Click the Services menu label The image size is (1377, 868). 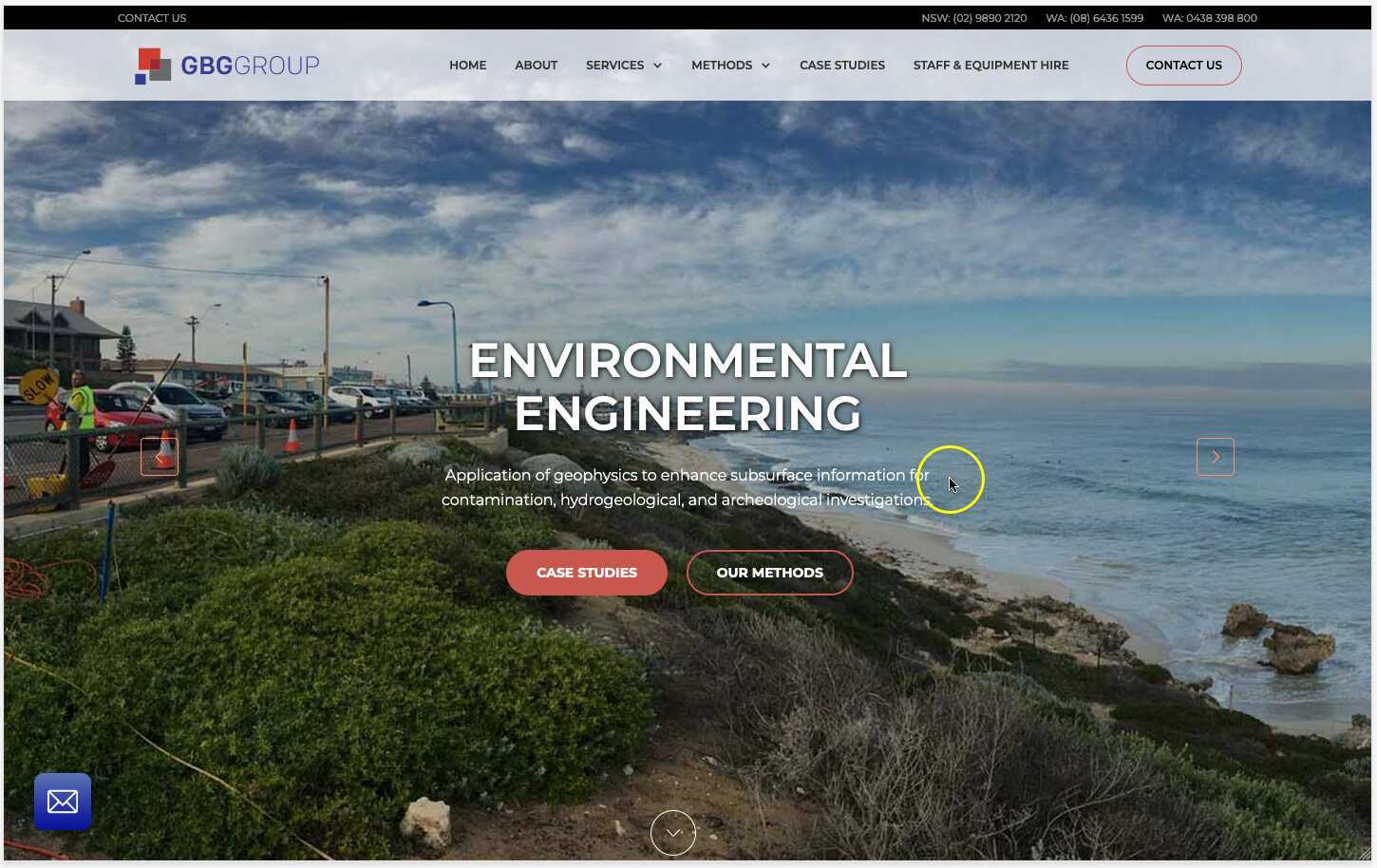614,66
